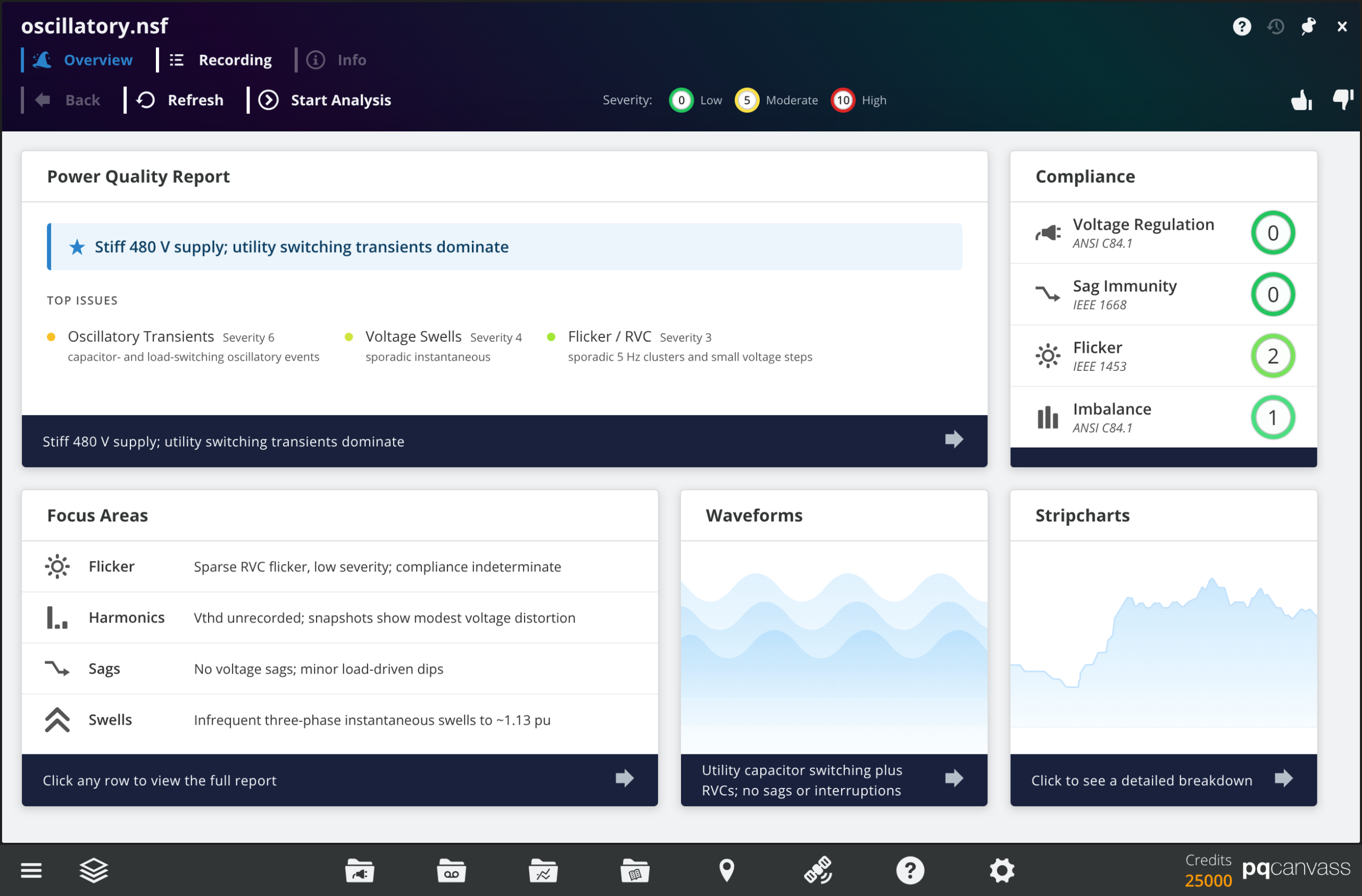Click the map location pin icon
Viewport: 1362px width, 896px height.
(726, 870)
